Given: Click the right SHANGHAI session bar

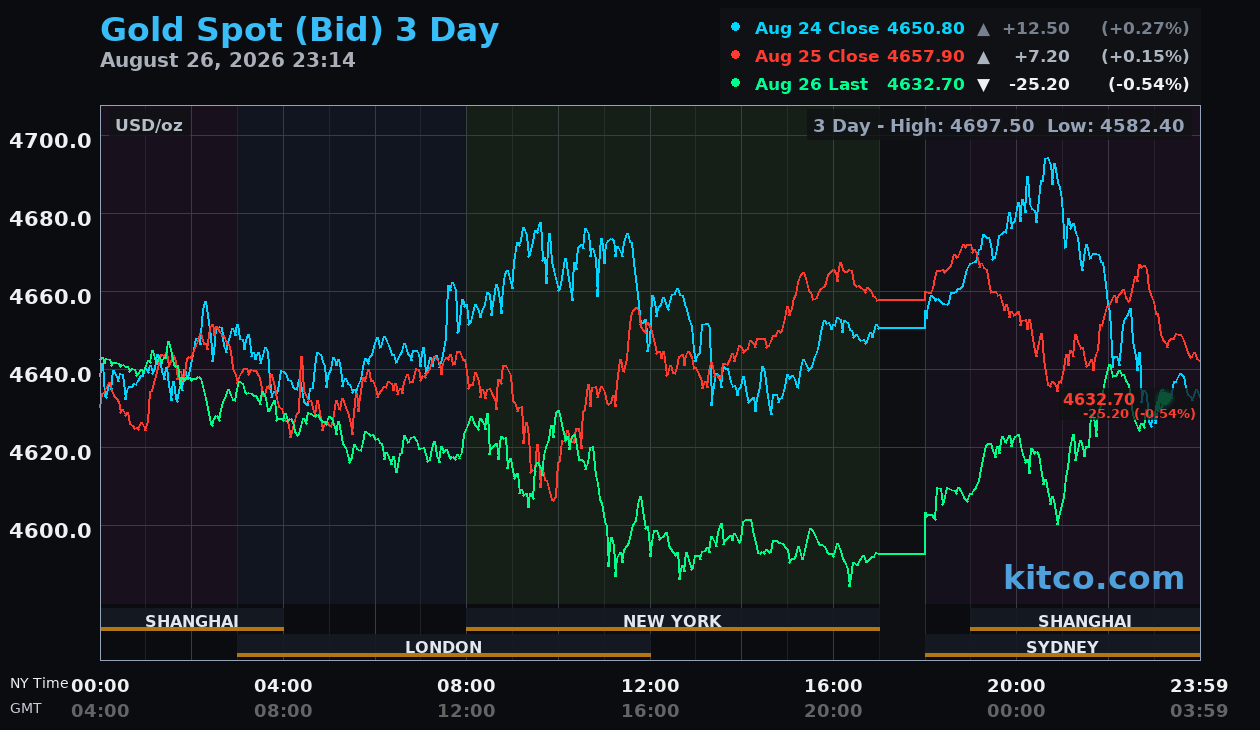Looking at the screenshot, I should pyautogui.click(x=1085, y=620).
